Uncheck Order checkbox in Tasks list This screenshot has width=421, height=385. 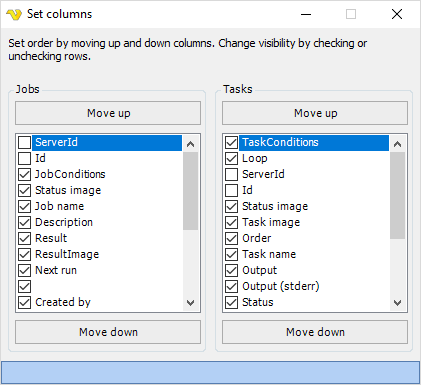tap(231, 238)
